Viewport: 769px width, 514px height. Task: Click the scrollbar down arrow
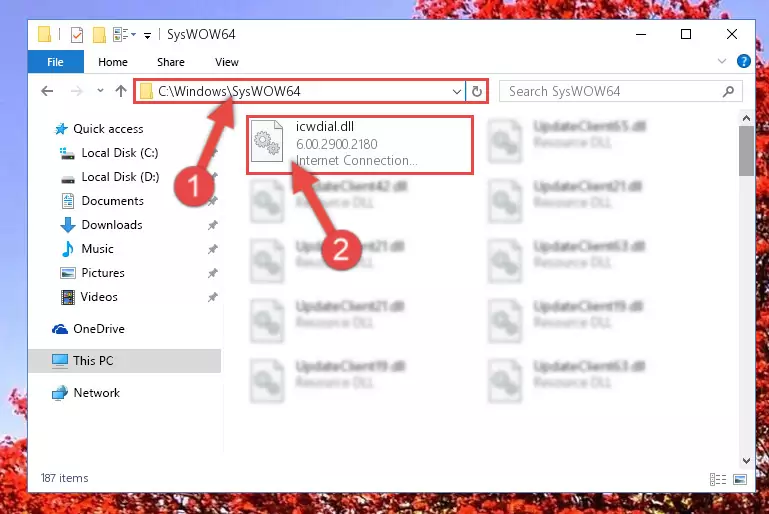tap(746, 461)
